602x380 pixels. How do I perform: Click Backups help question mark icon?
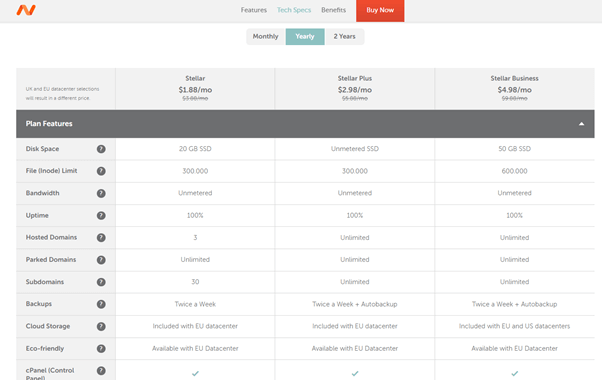101,304
